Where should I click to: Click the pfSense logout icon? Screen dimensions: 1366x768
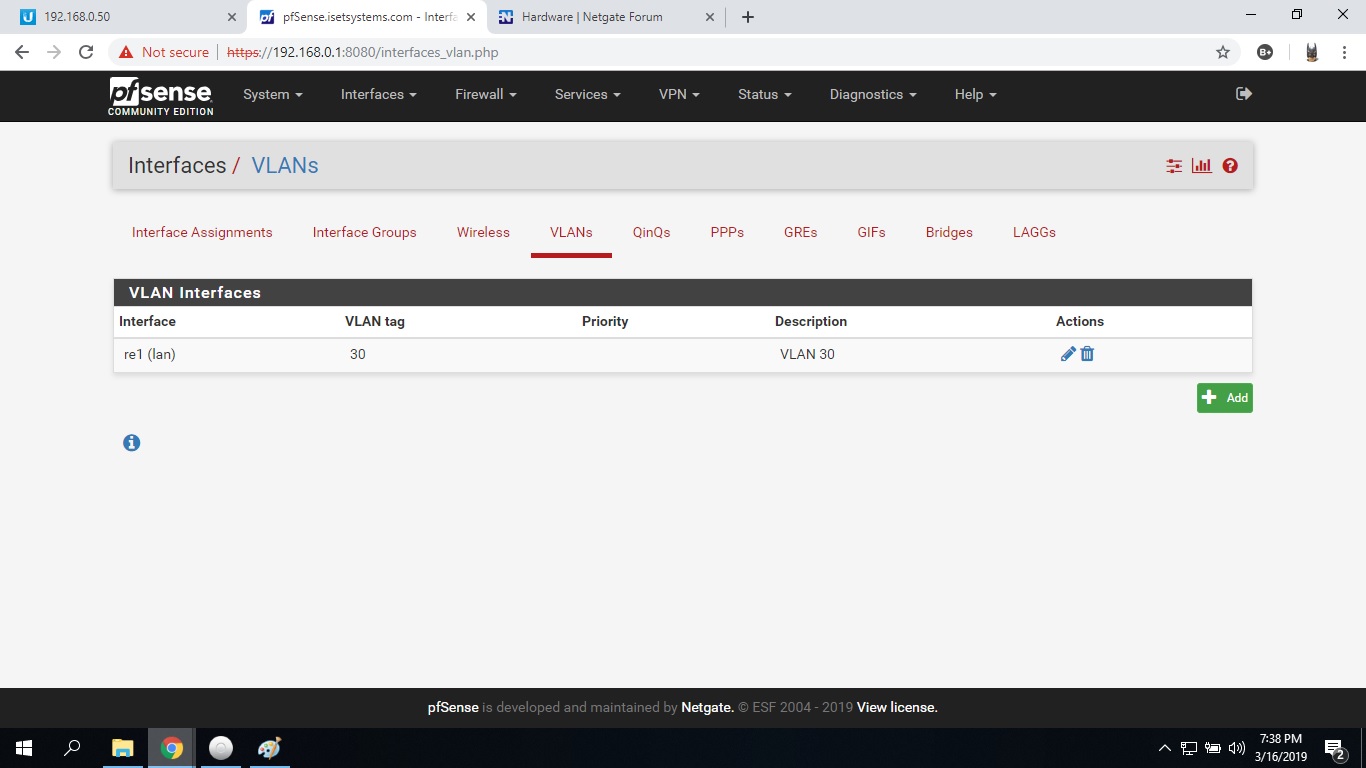[x=1244, y=94]
